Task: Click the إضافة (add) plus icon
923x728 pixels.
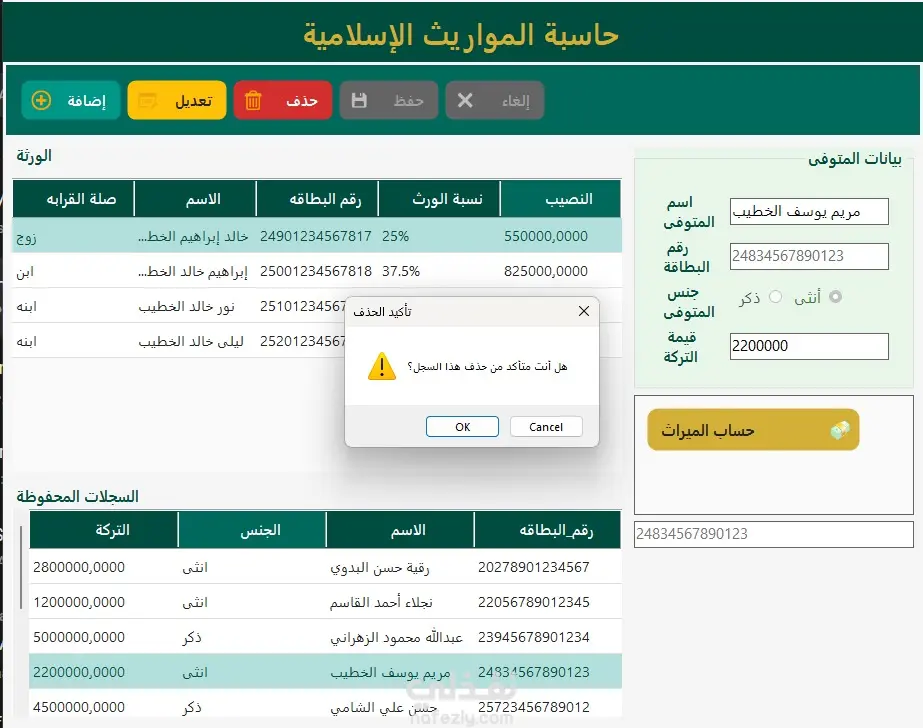Action: click(x=41, y=101)
